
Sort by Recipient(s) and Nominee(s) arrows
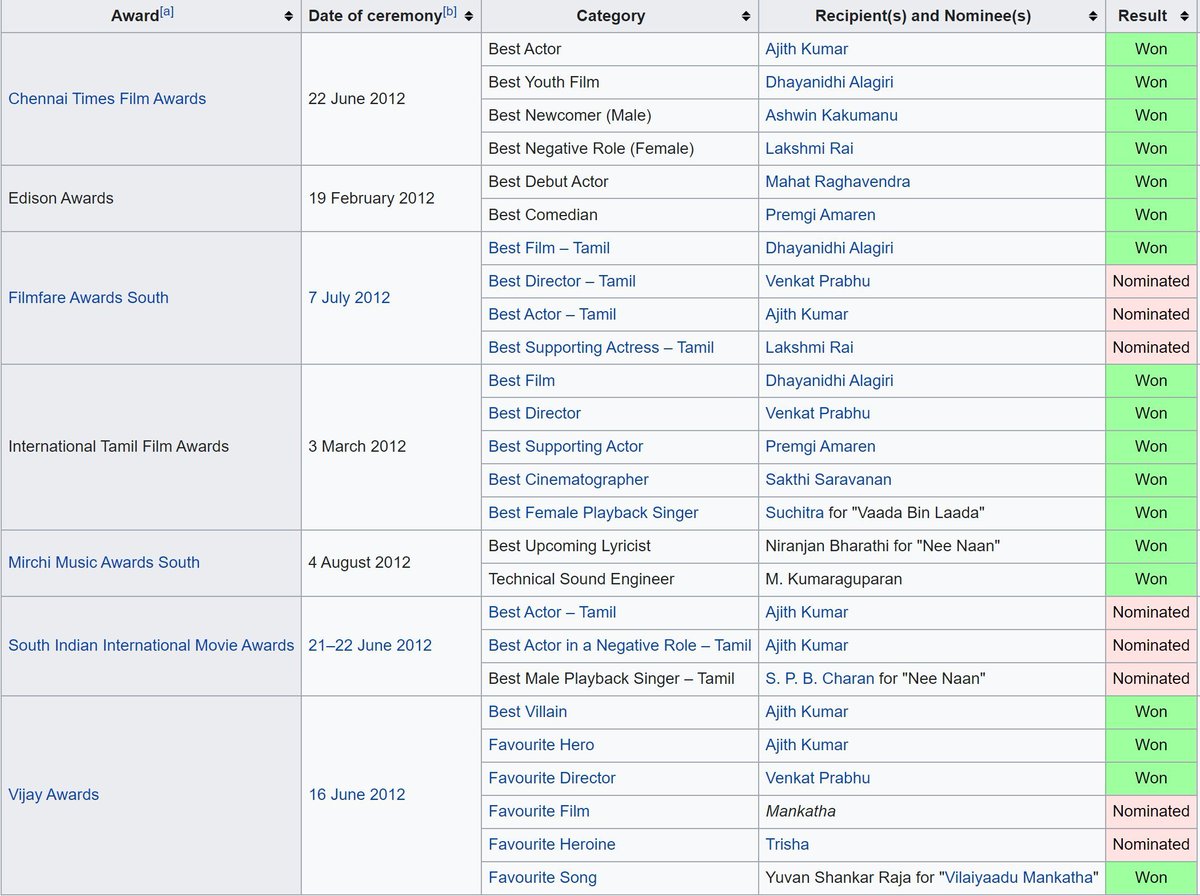pos(1093,16)
